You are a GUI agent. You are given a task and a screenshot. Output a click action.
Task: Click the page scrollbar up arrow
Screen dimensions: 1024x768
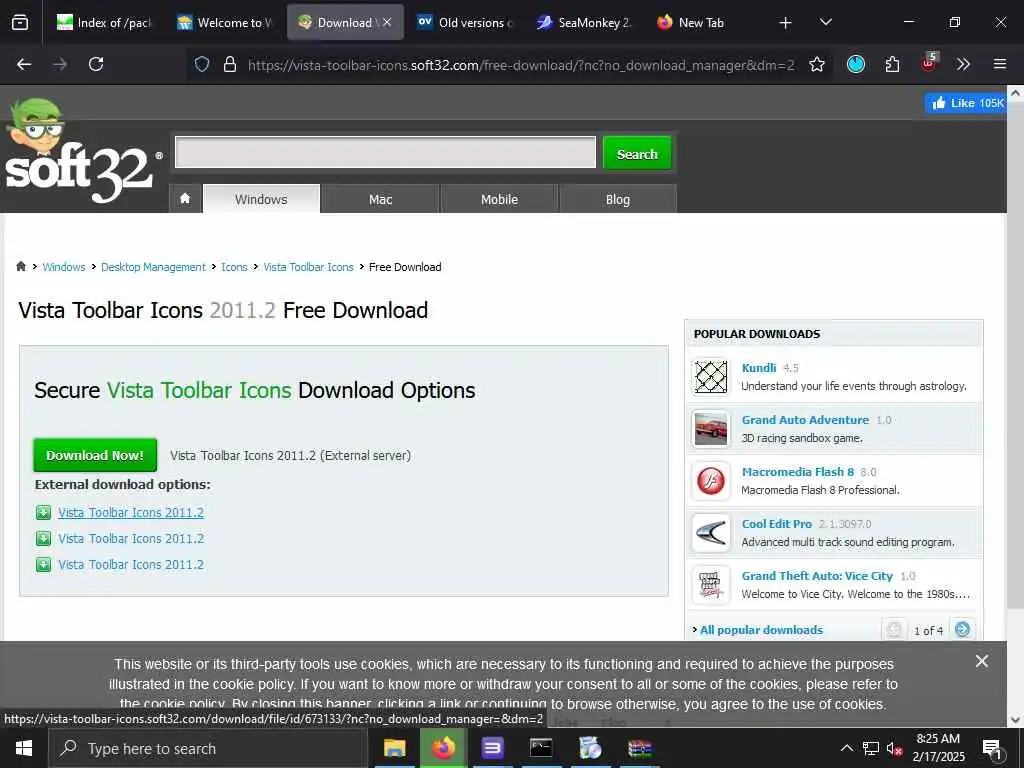[x=1015, y=93]
